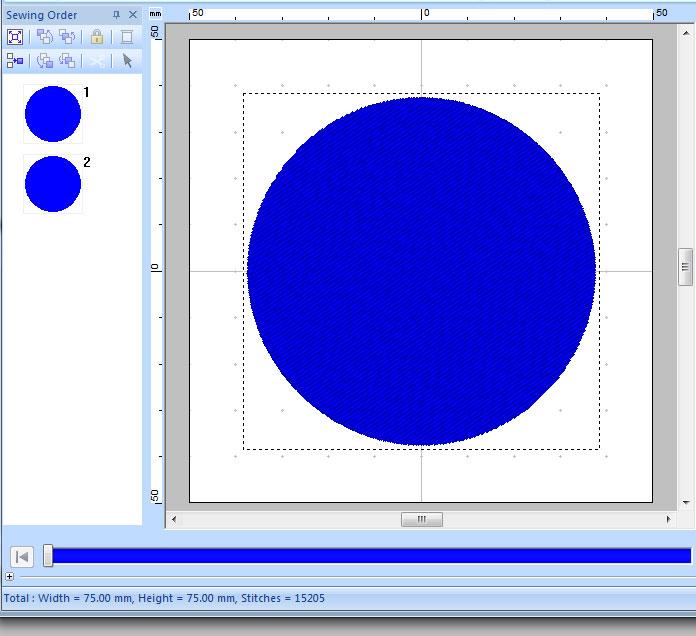
Task: Click the horizontal scrollbar left arrow
Action: point(174,519)
